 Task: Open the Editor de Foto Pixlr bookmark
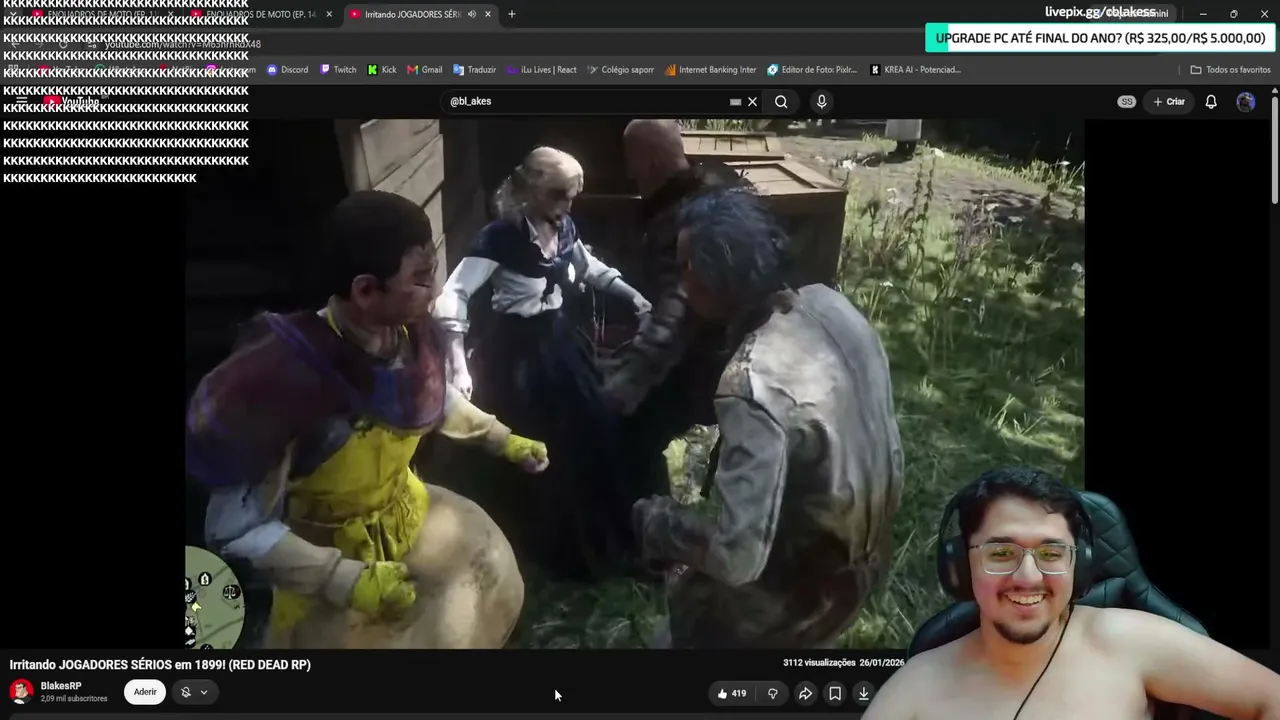click(813, 70)
